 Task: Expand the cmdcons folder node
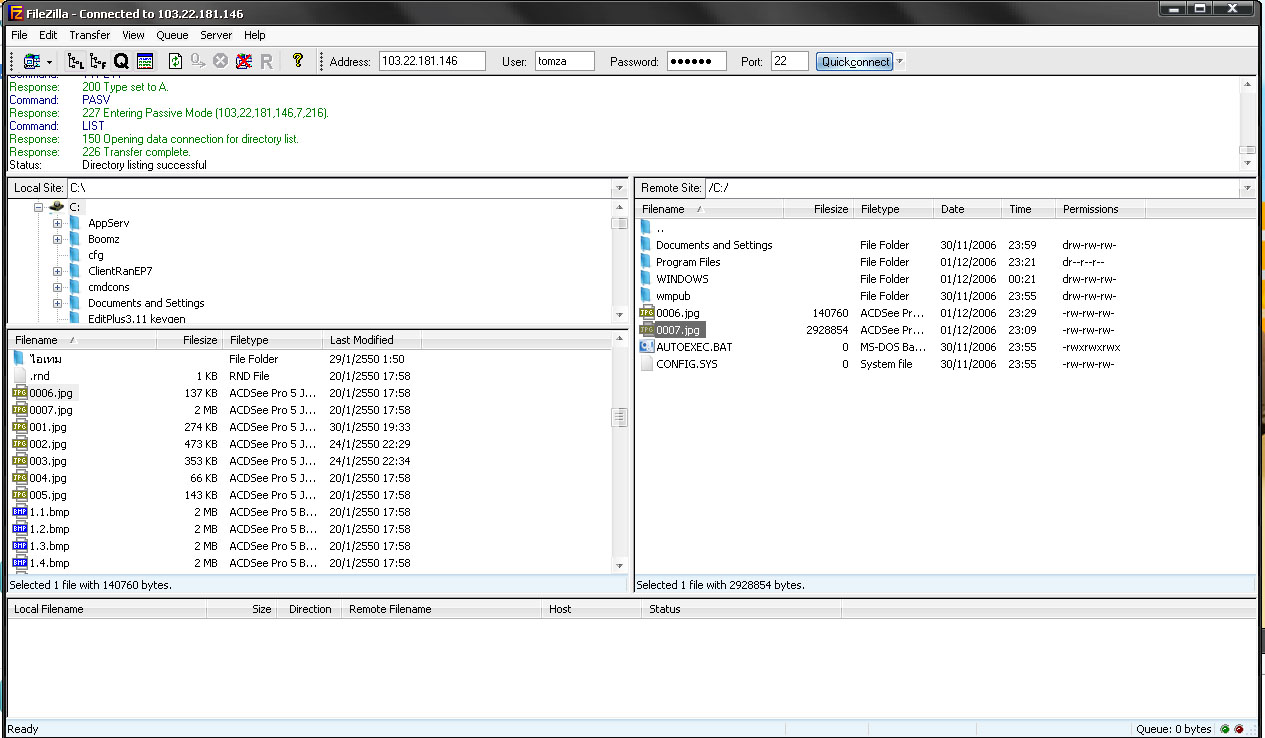point(58,287)
